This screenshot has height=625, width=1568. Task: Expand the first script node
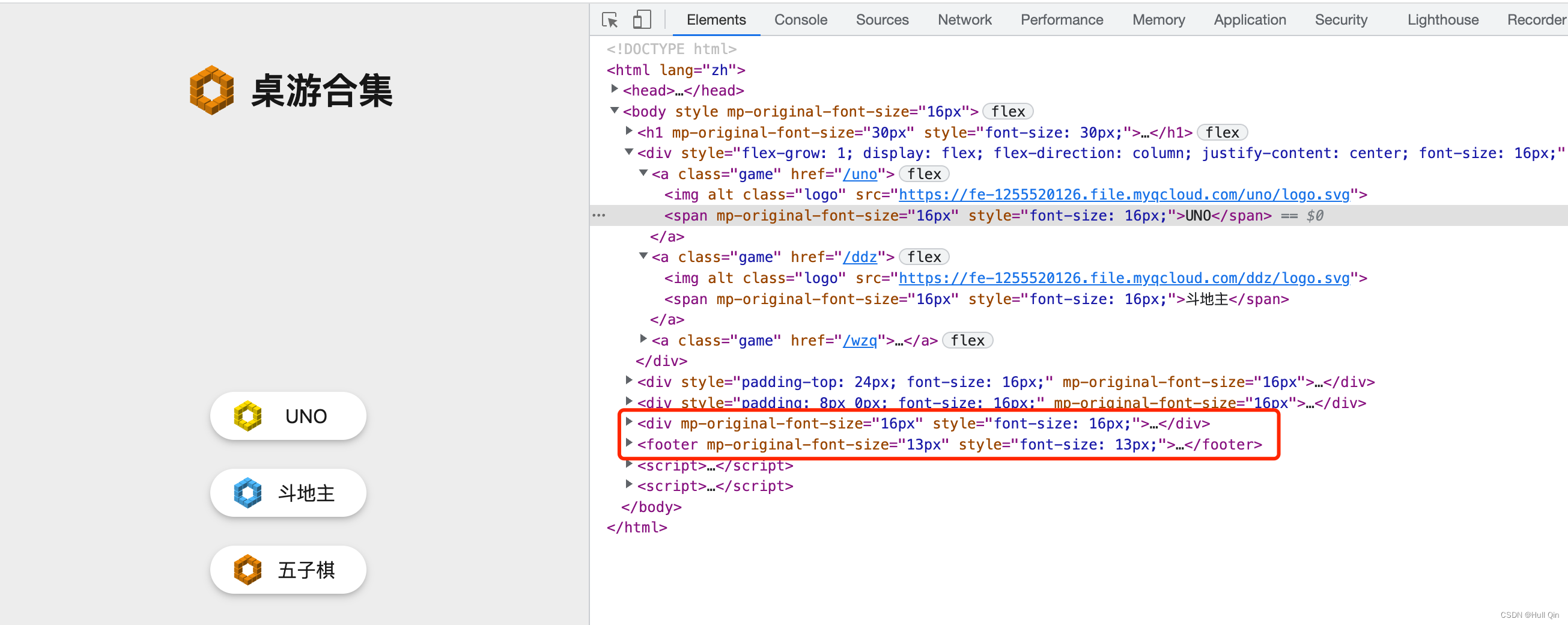tap(629, 465)
